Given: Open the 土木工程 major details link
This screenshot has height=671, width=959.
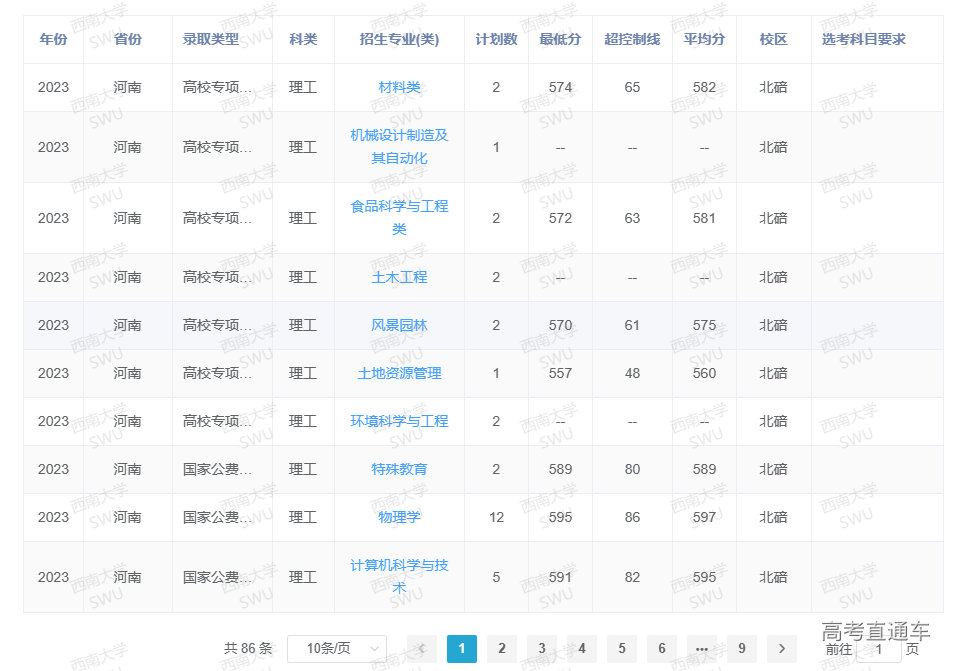Looking at the screenshot, I should 399,277.
